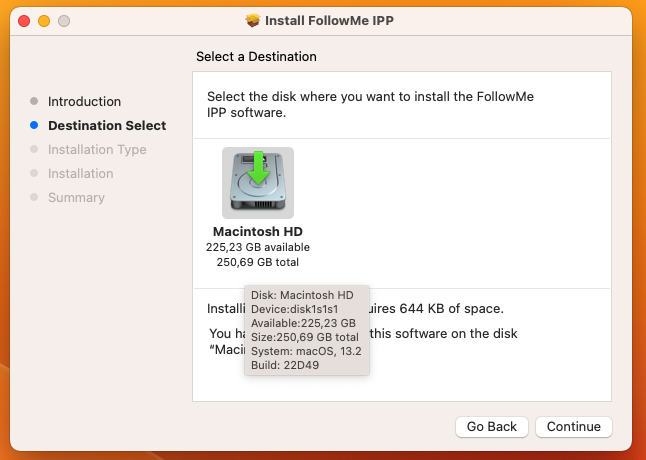Image resolution: width=646 pixels, height=460 pixels.
Task: Select the Macintosh HD disk icon
Action: coord(258,183)
